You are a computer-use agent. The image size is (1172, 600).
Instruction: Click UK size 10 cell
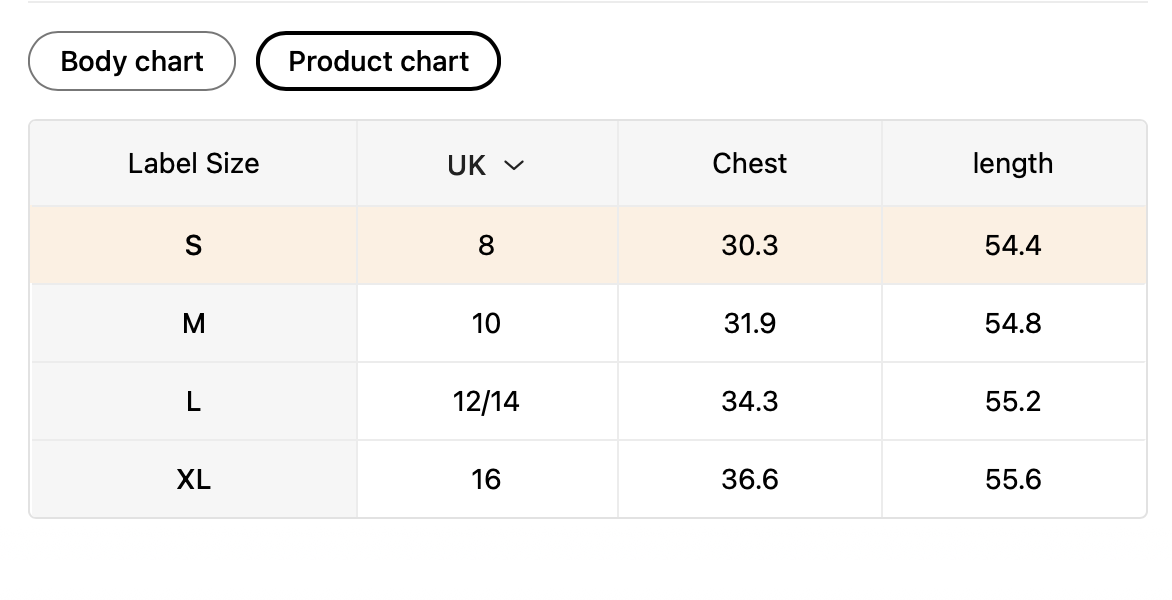486,324
